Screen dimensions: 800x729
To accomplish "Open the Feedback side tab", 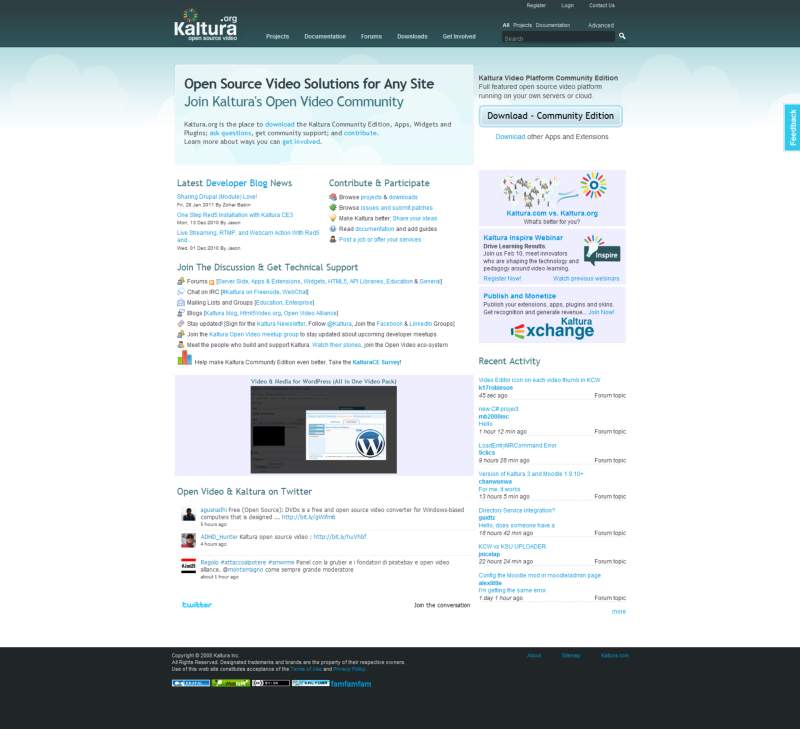I will coord(792,128).
